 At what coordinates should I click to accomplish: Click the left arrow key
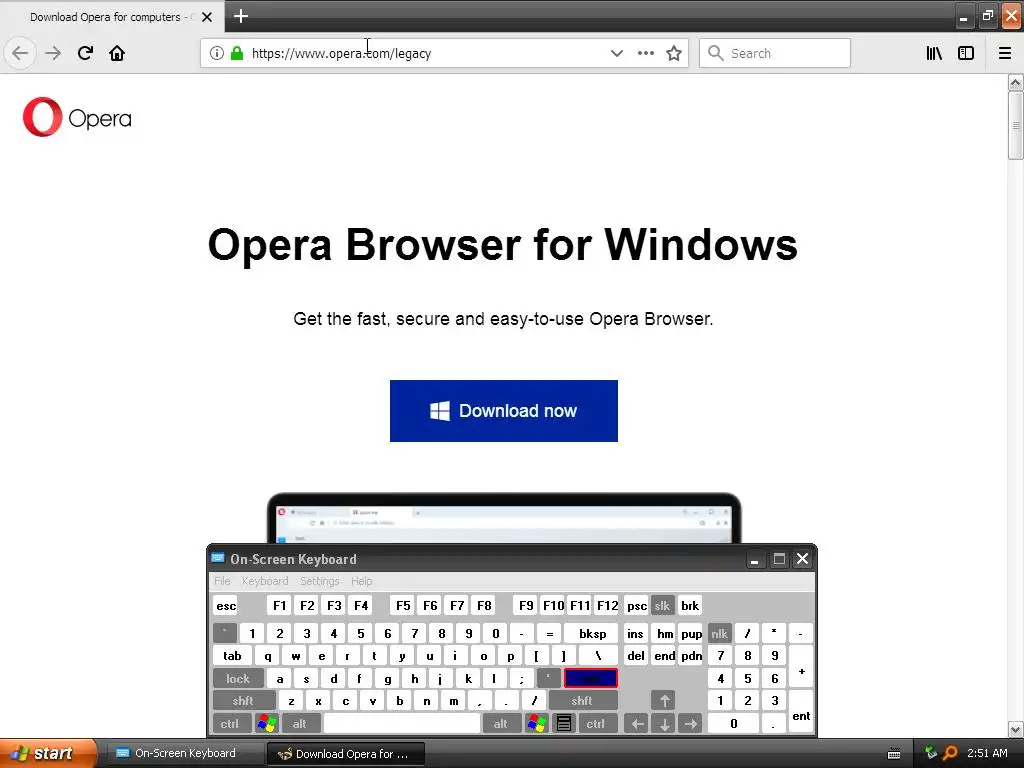click(x=637, y=724)
